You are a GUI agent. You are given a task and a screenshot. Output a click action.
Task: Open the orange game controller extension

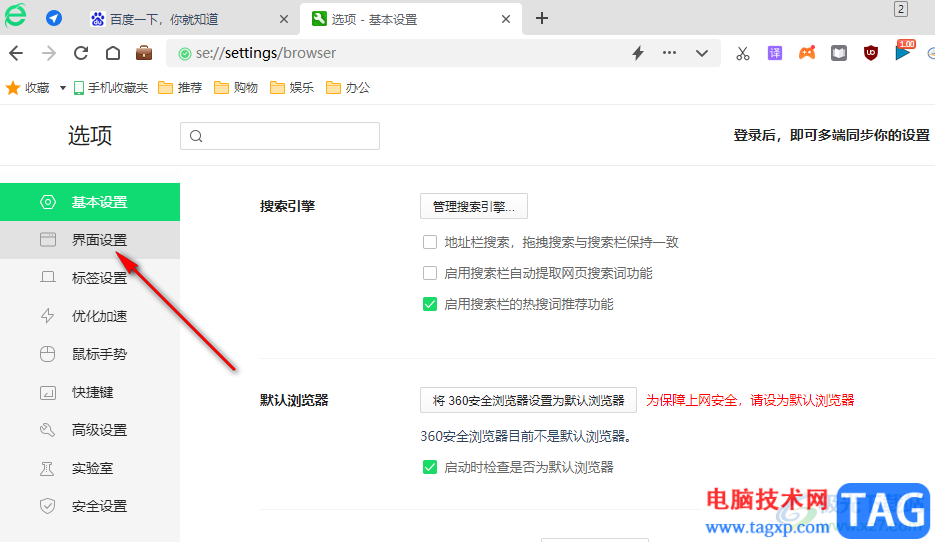[807, 53]
